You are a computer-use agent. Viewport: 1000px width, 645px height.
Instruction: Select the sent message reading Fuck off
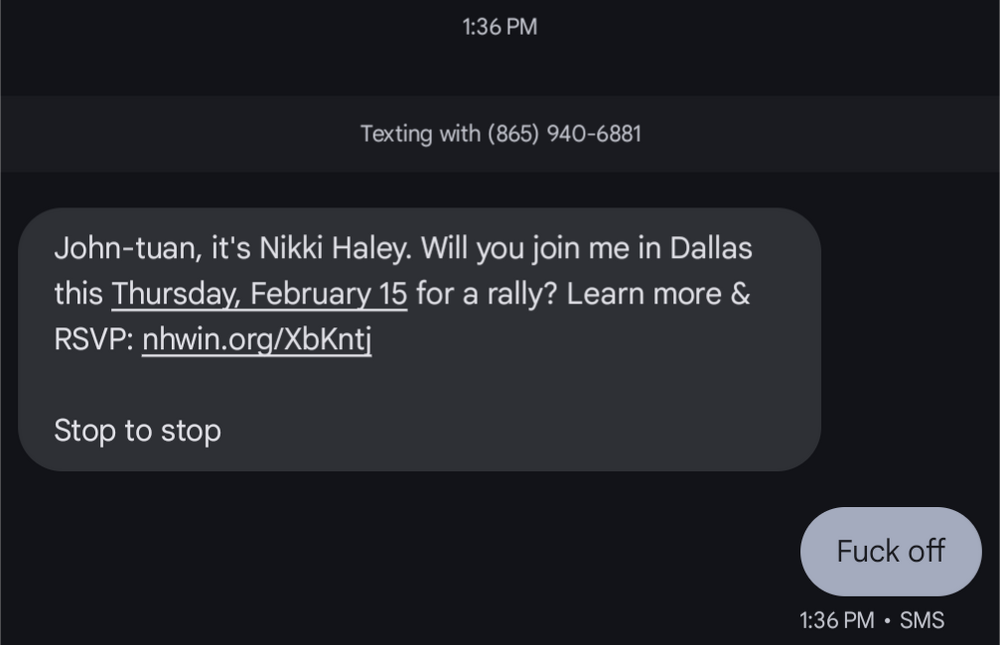(889, 551)
